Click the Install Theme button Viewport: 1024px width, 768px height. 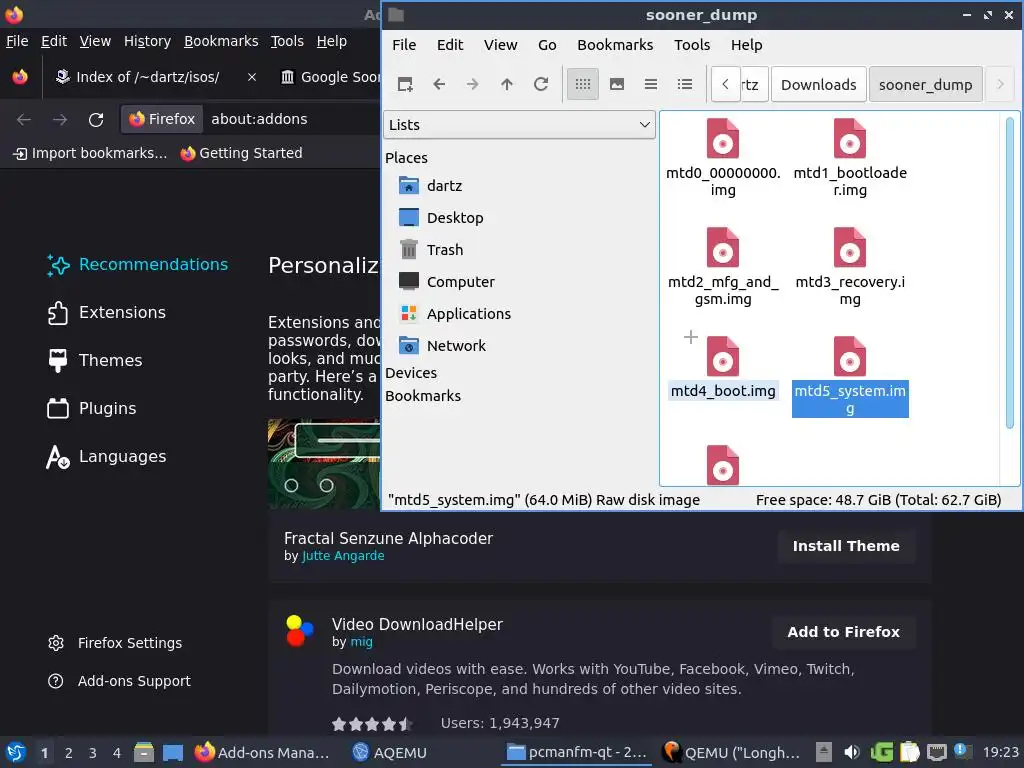click(x=846, y=546)
